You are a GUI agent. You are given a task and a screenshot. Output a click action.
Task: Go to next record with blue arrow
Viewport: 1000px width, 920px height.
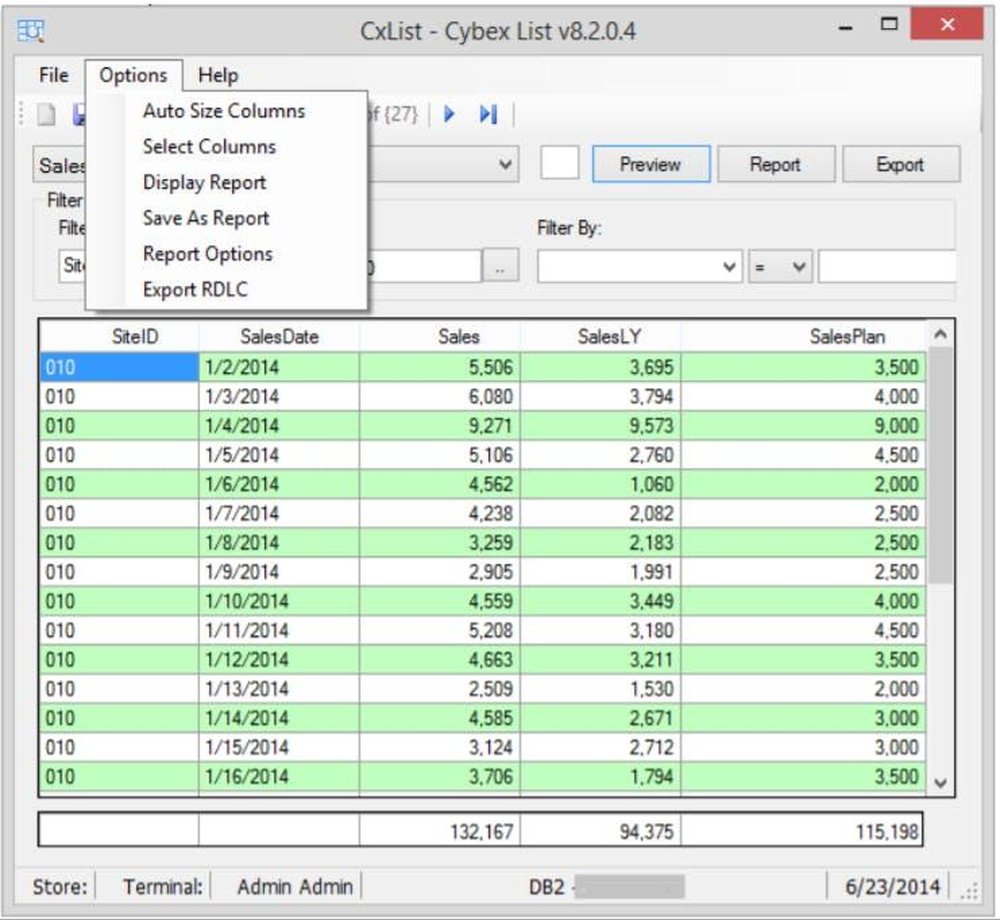[x=450, y=114]
